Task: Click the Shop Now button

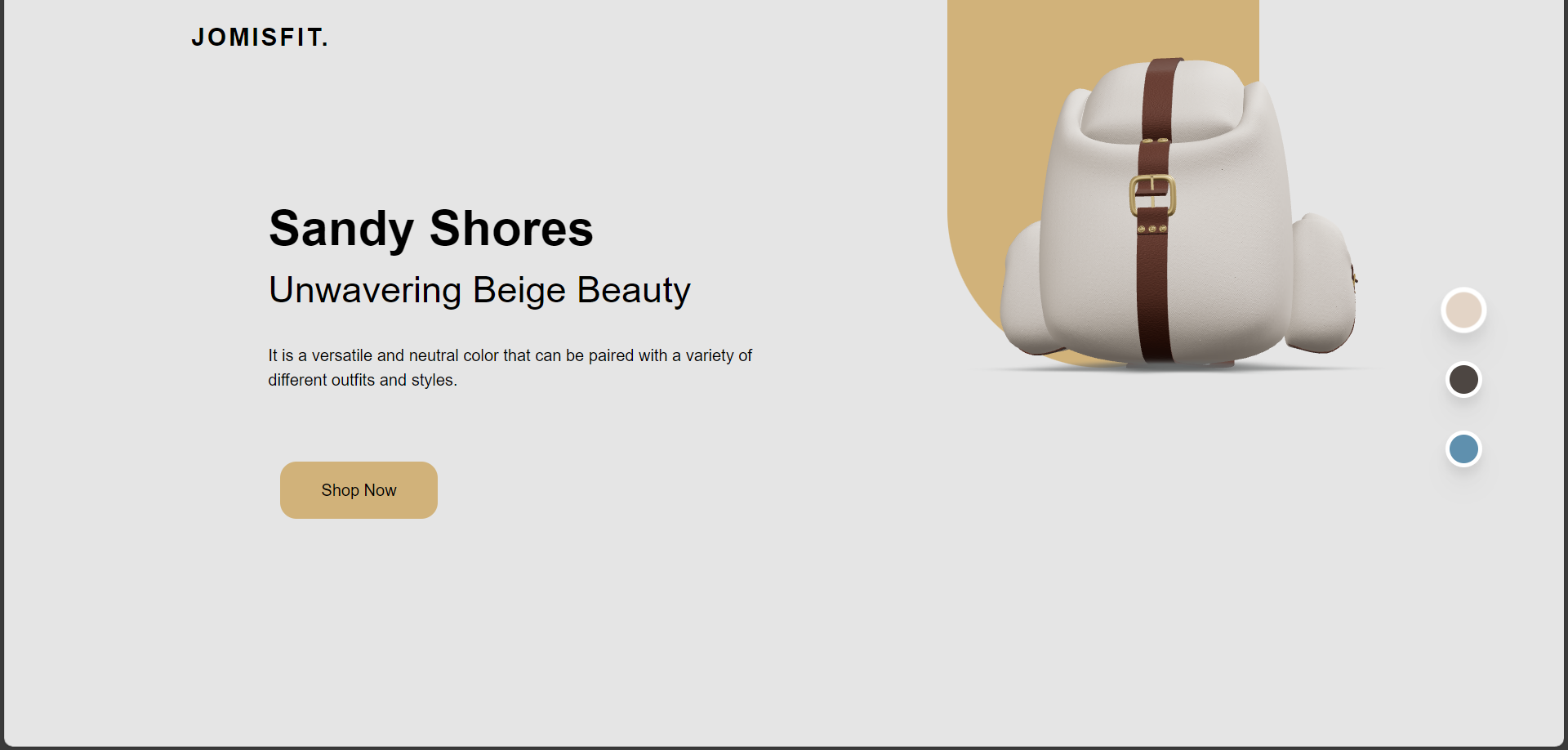Action: coord(359,490)
